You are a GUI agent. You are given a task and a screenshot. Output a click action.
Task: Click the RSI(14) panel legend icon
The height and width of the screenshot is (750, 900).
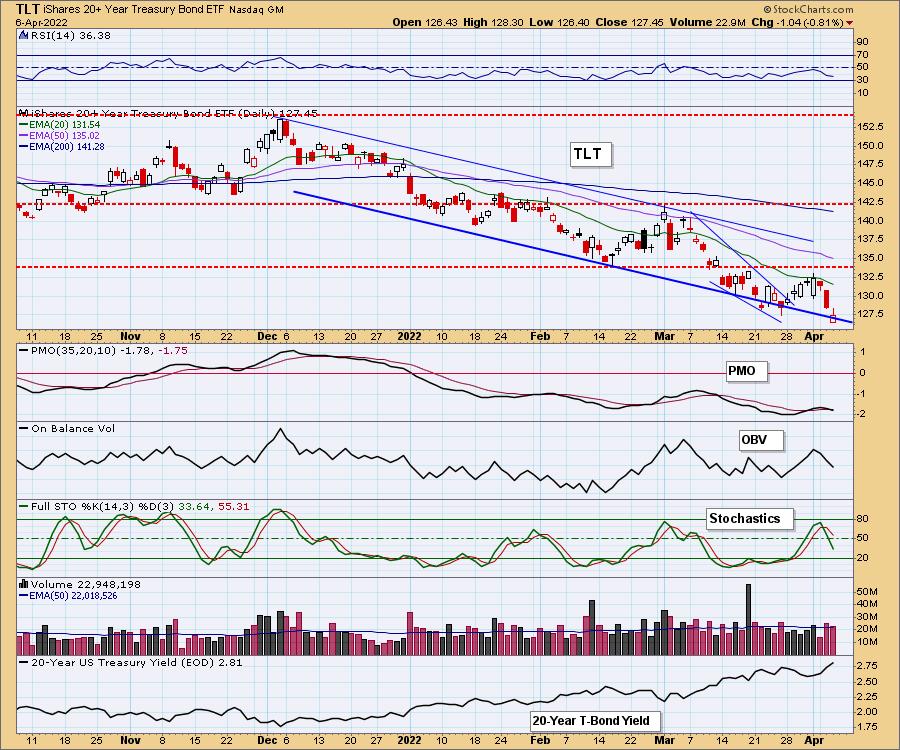coord(23,35)
